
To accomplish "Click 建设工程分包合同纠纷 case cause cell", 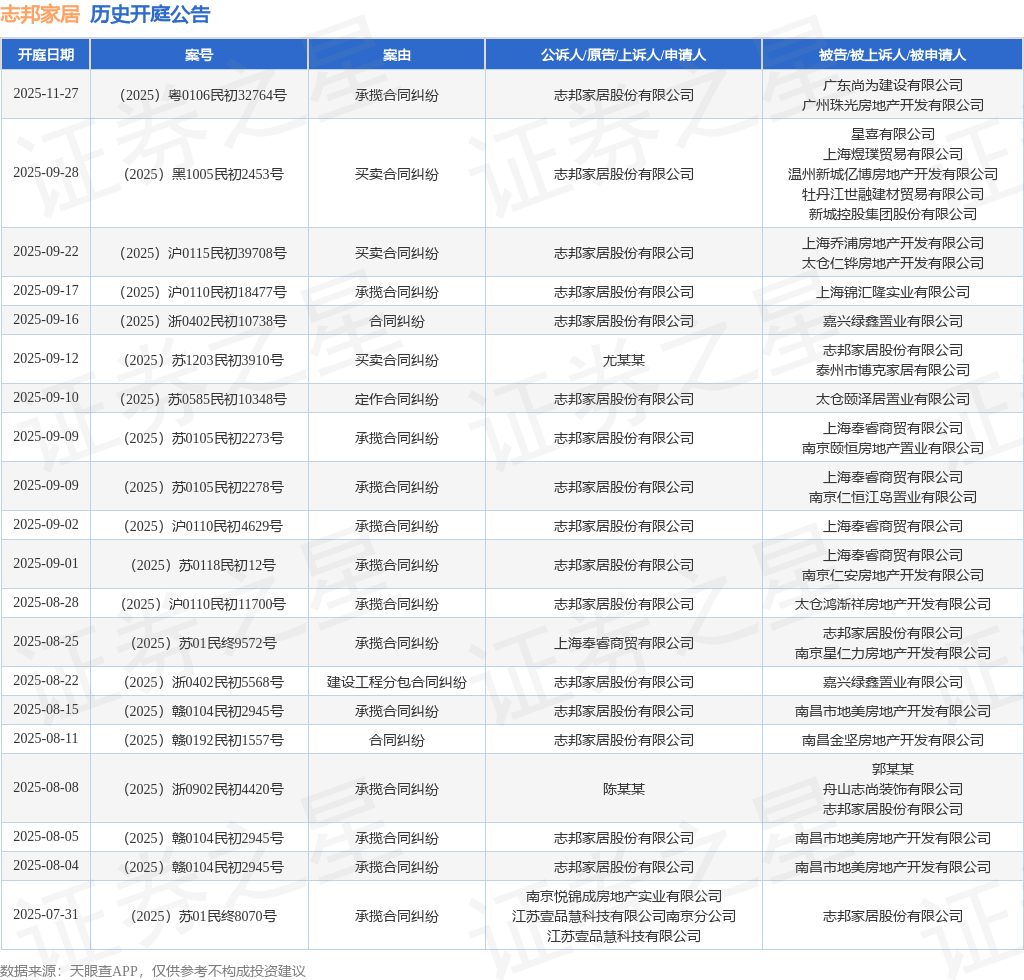I will pyautogui.click(x=396, y=682).
